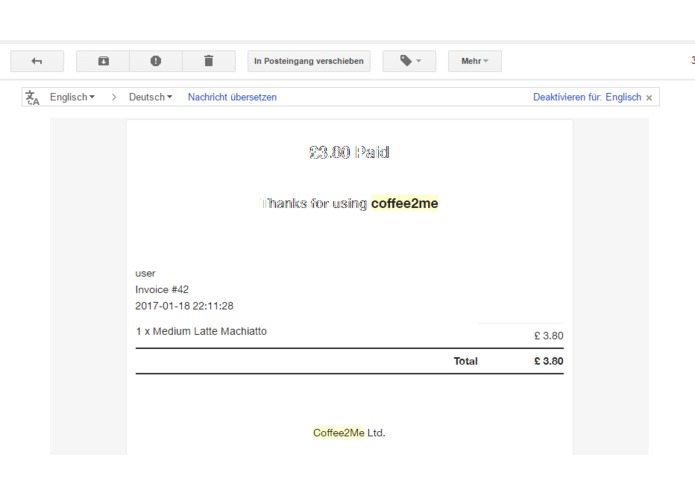Click 'Coffee2Me Ltd.' footer text

pyautogui.click(x=349, y=433)
